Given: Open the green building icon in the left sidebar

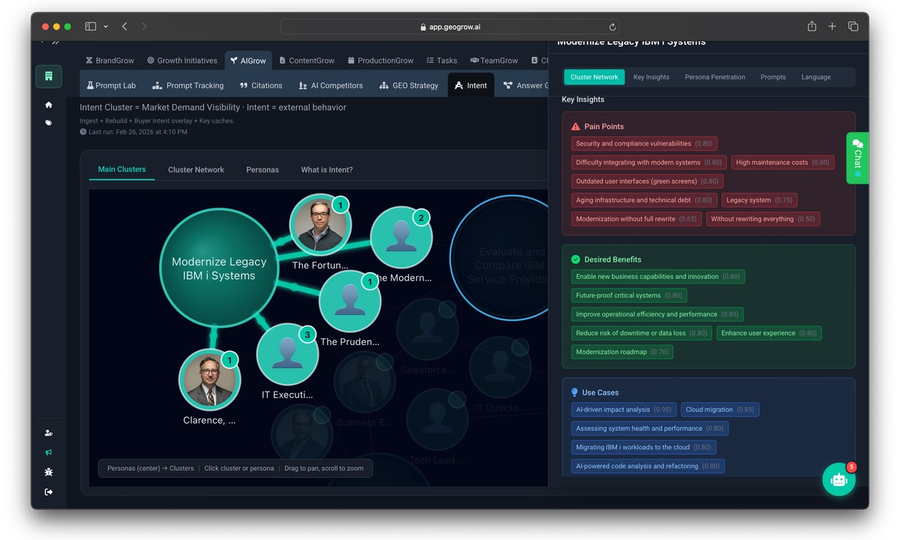Looking at the screenshot, I should tap(49, 76).
